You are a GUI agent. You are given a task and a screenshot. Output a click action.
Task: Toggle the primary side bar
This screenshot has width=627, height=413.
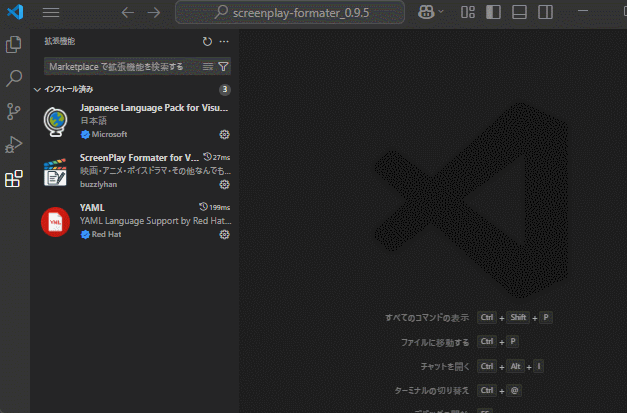[x=493, y=12]
